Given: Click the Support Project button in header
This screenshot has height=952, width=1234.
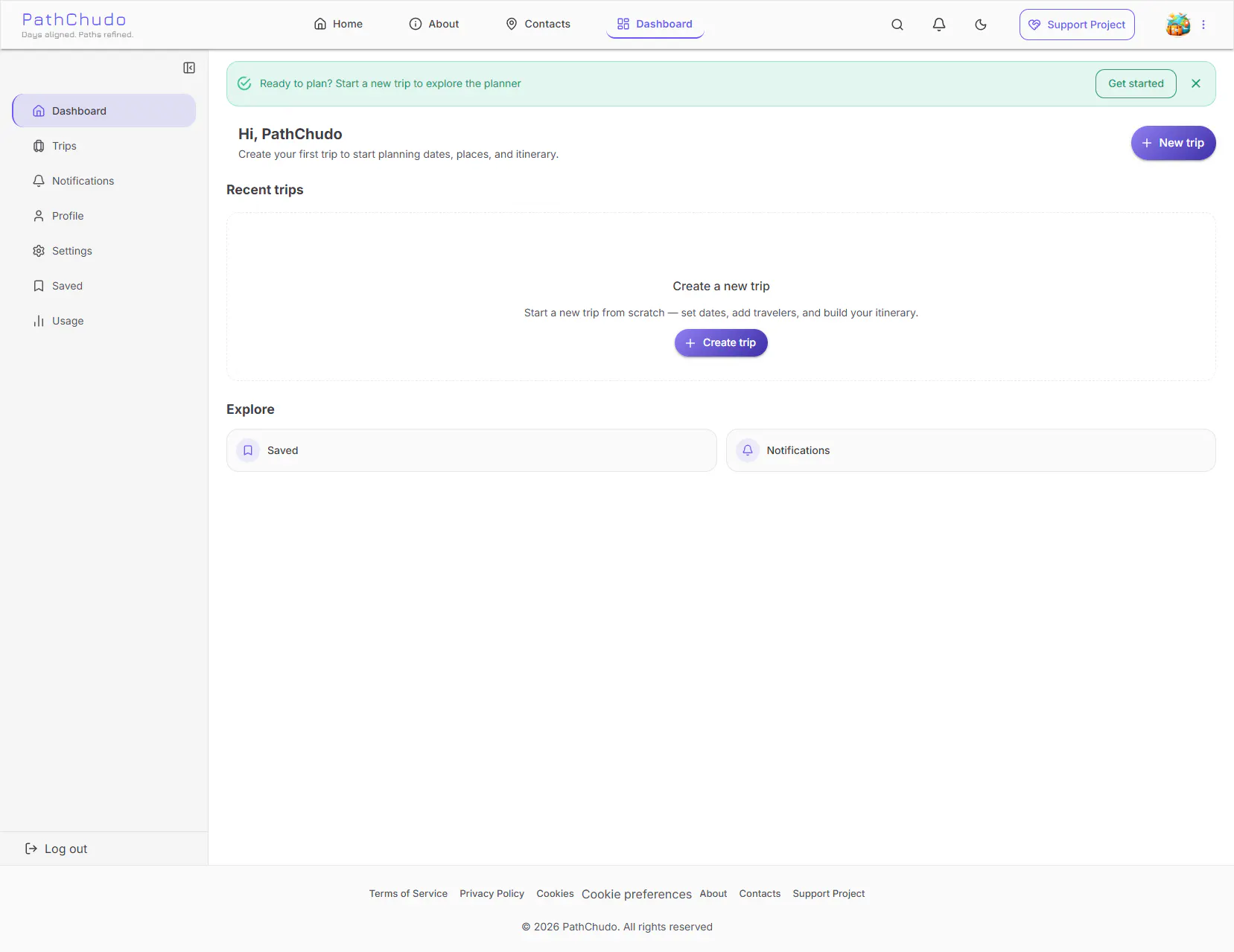Looking at the screenshot, I should [x=1077, y=25].
